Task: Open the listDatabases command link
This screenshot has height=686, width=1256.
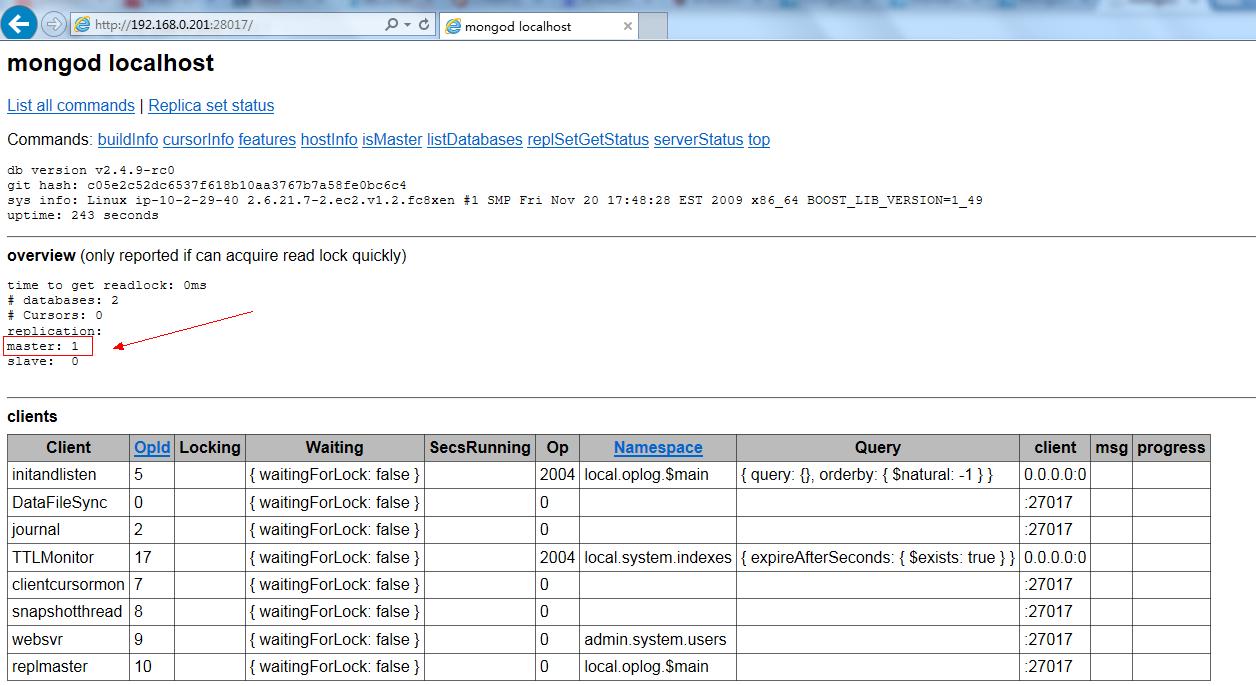Action: pyautogui.click(x=475, y=139)
